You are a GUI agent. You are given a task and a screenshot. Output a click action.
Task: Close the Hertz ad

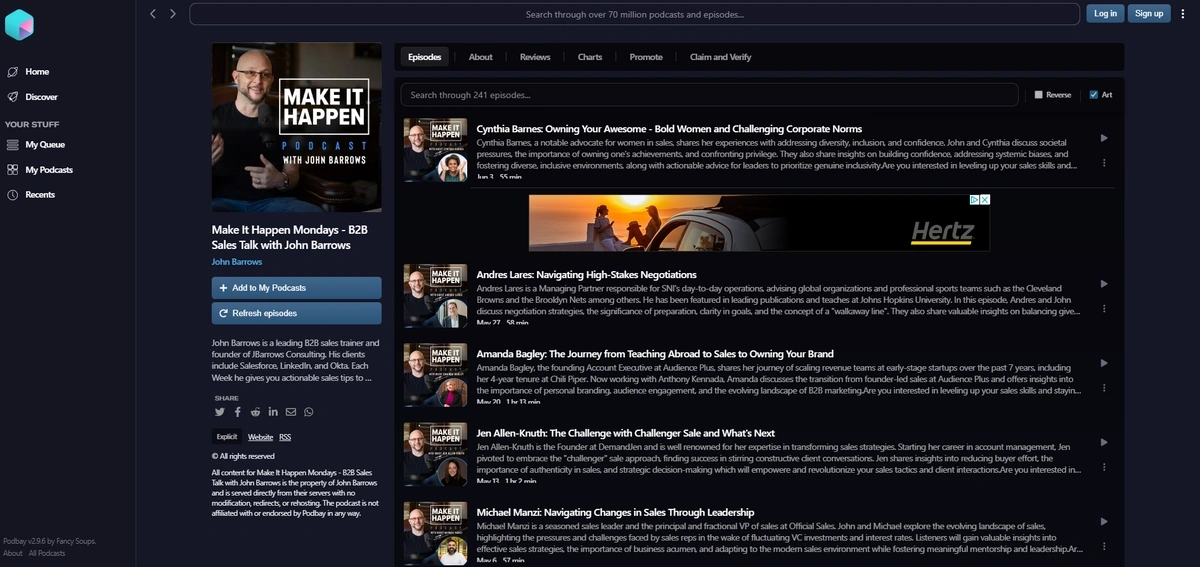pos(985,199)
